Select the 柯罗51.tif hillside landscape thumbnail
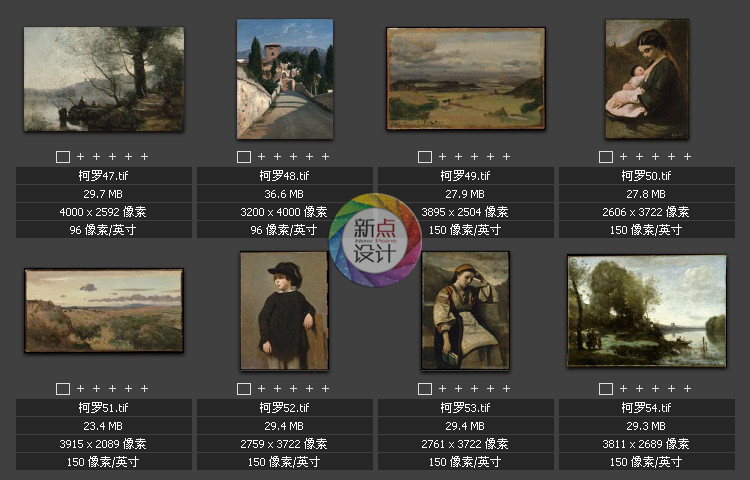 click(104, 310)
